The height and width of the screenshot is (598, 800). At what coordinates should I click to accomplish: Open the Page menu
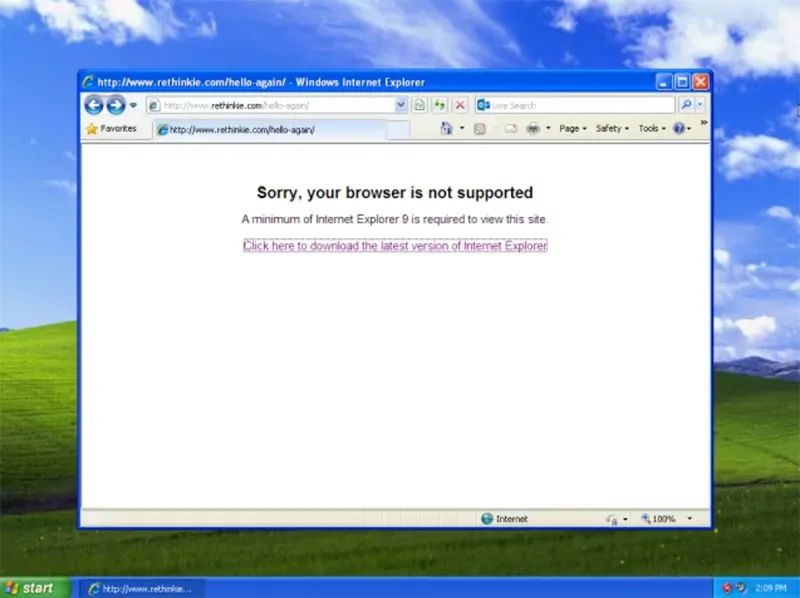(570, 128)
